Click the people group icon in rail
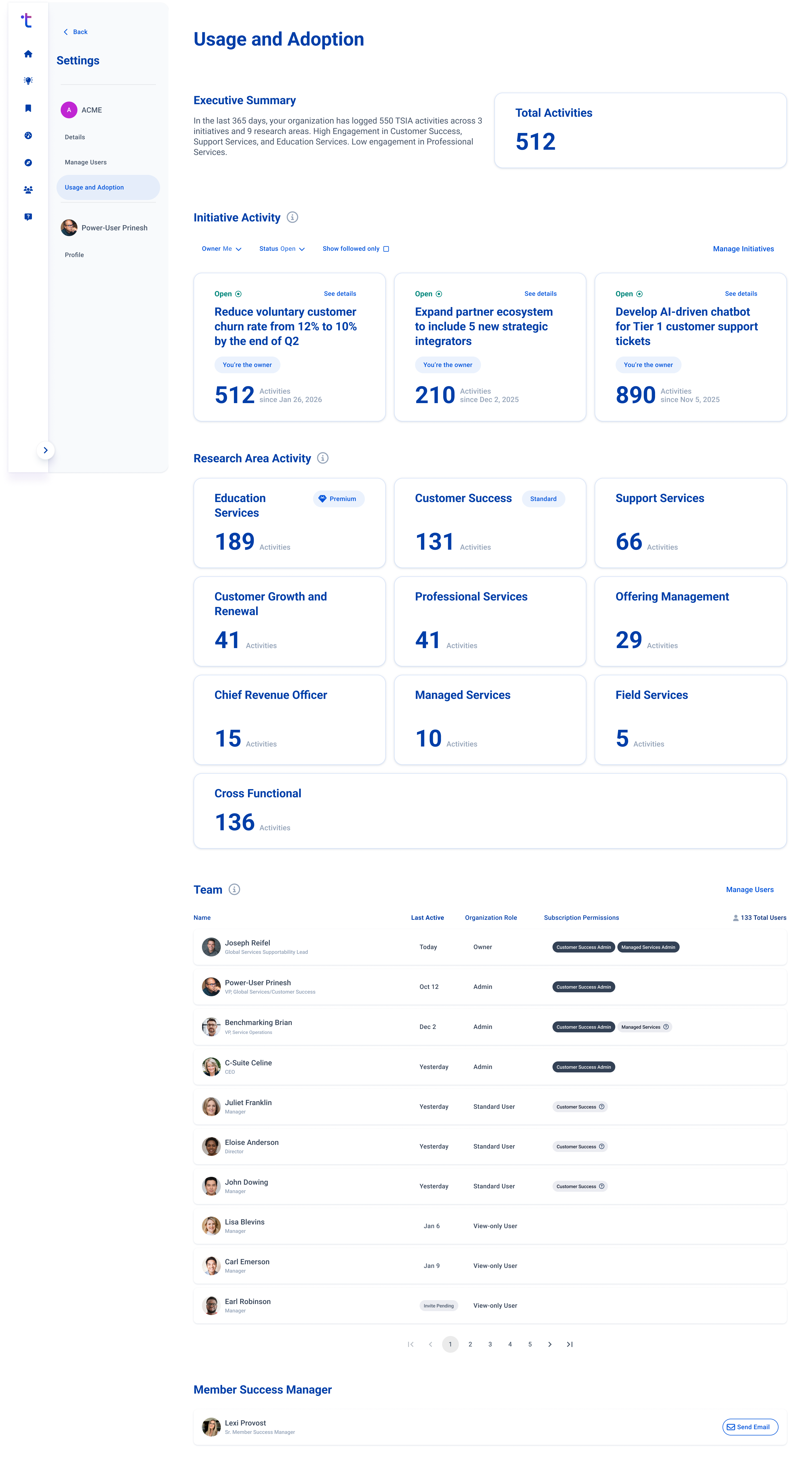 28,190
